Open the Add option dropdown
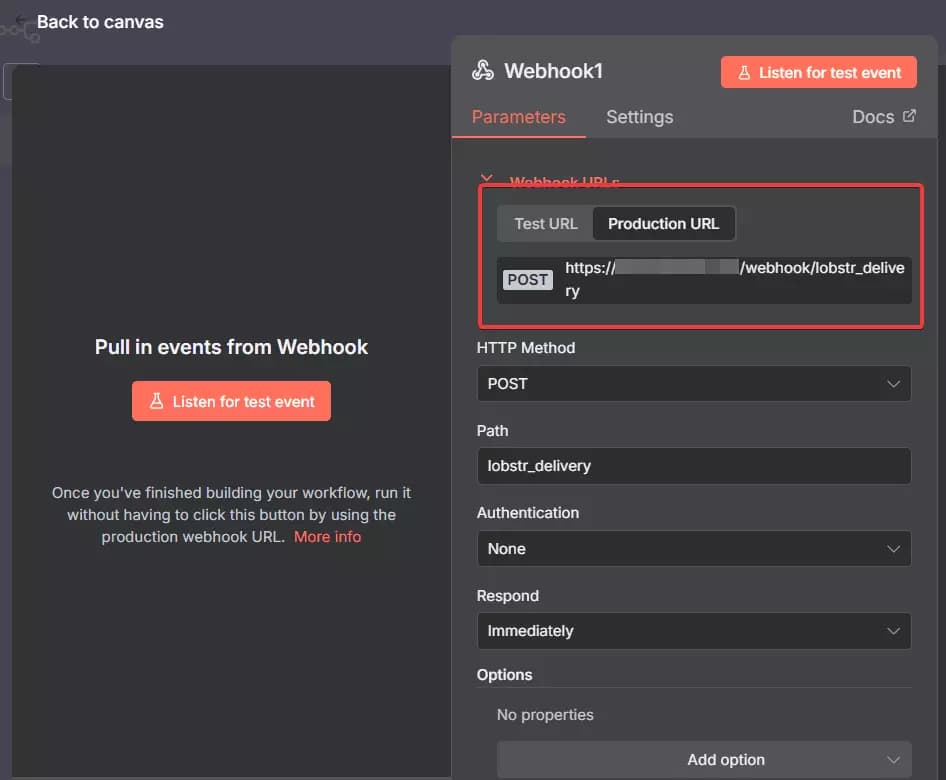 click(704, 760)
